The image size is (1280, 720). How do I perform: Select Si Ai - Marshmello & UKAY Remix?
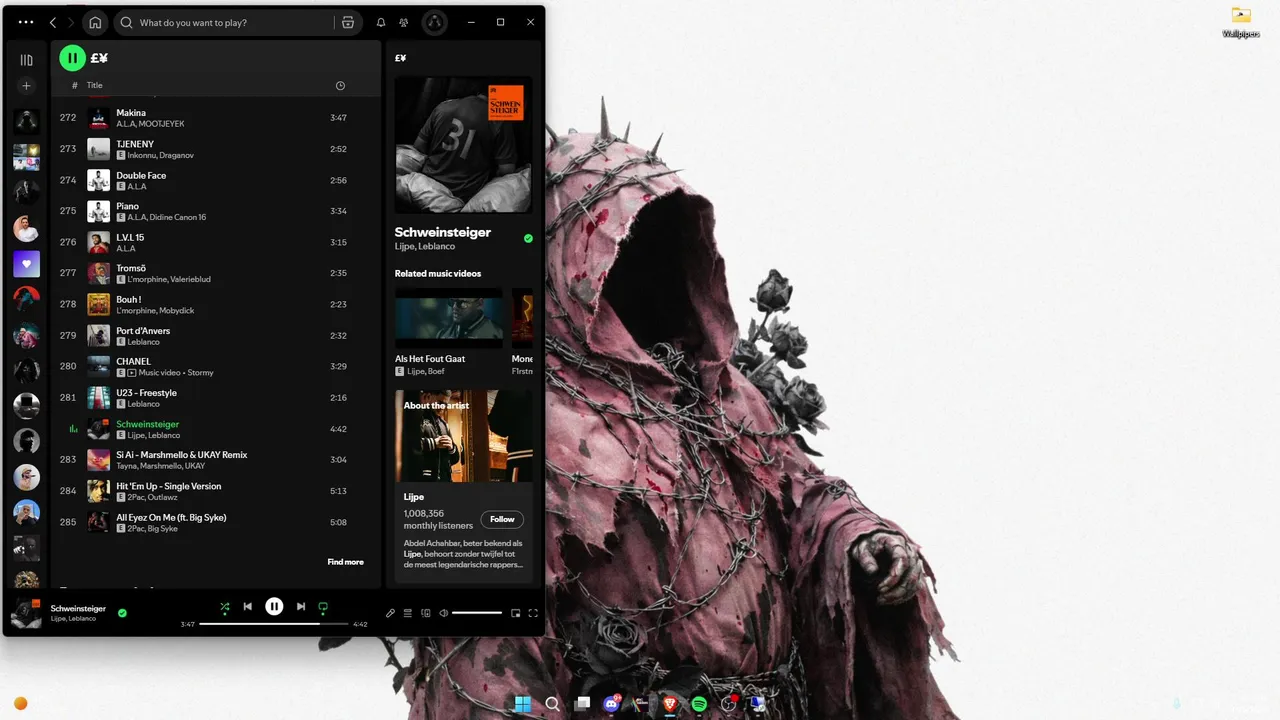coord(216,460)
